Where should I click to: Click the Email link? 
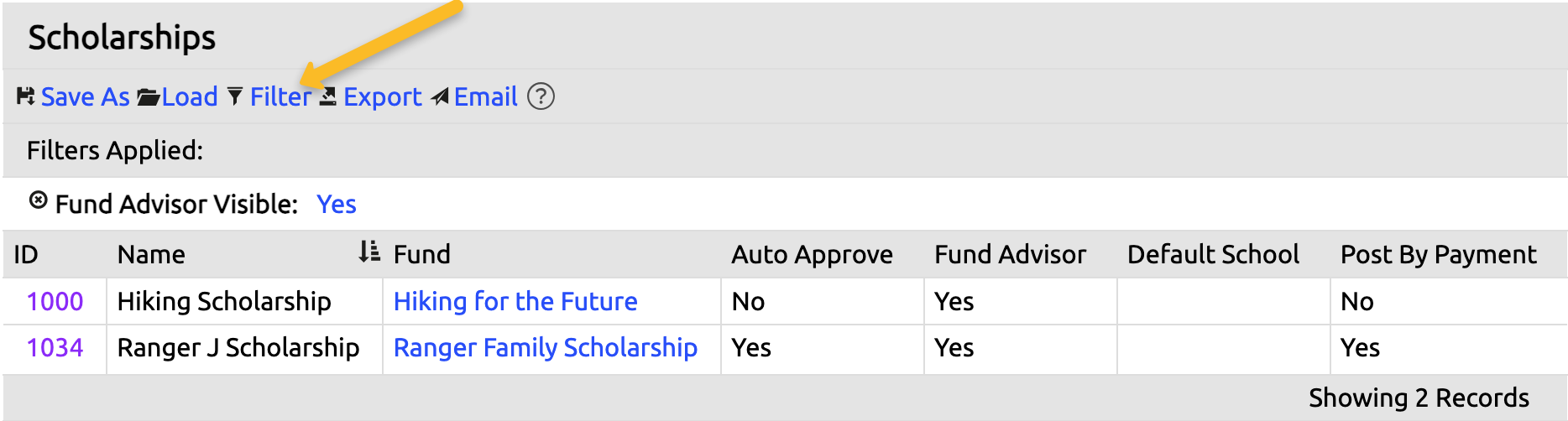[485, 97]
